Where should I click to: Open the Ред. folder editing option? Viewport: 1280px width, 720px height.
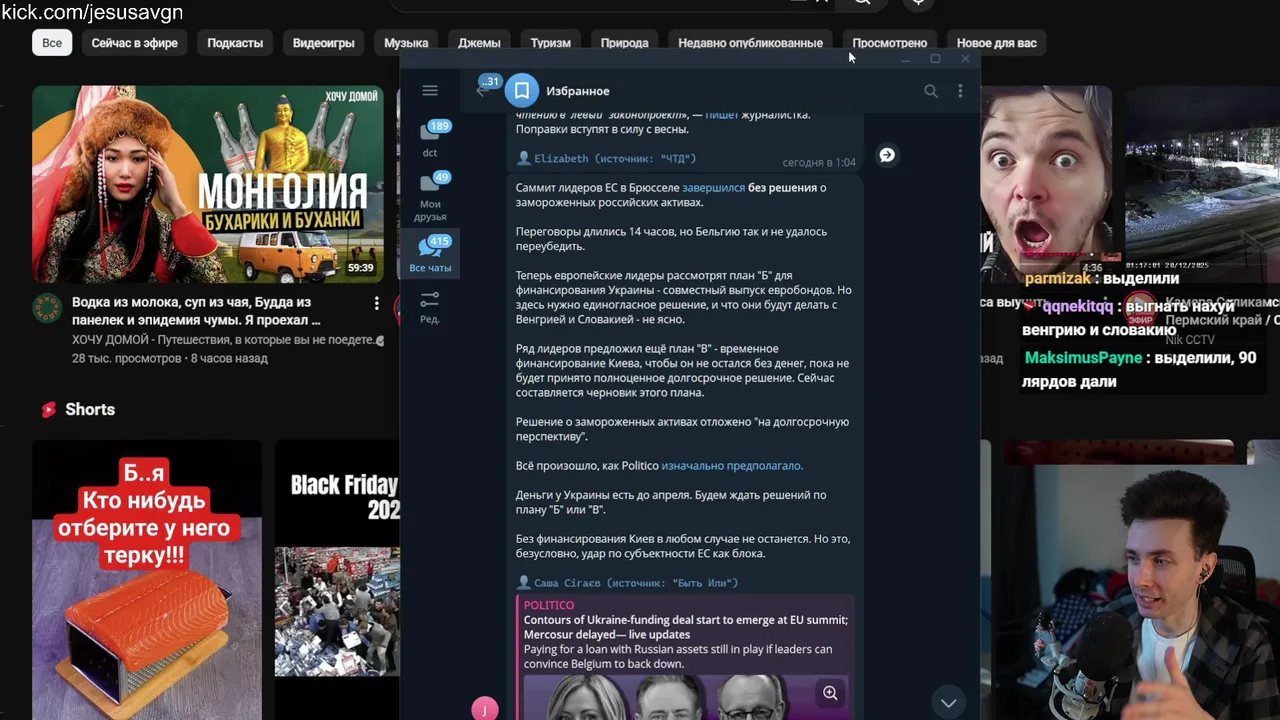click(430, 306)
